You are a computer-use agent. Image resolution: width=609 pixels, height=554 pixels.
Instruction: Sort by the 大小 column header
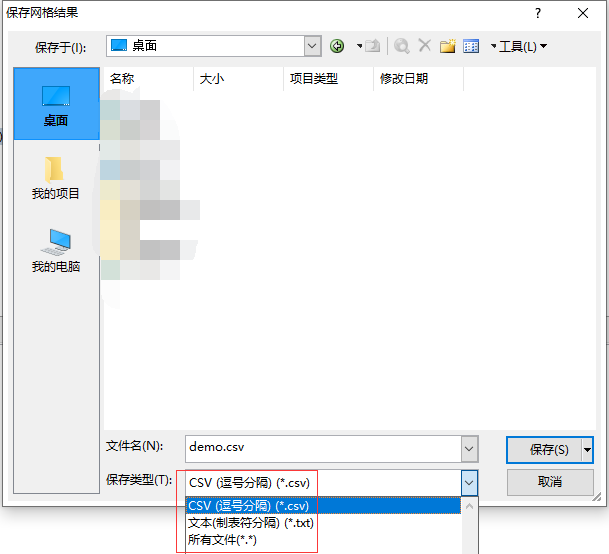[239, 79]
